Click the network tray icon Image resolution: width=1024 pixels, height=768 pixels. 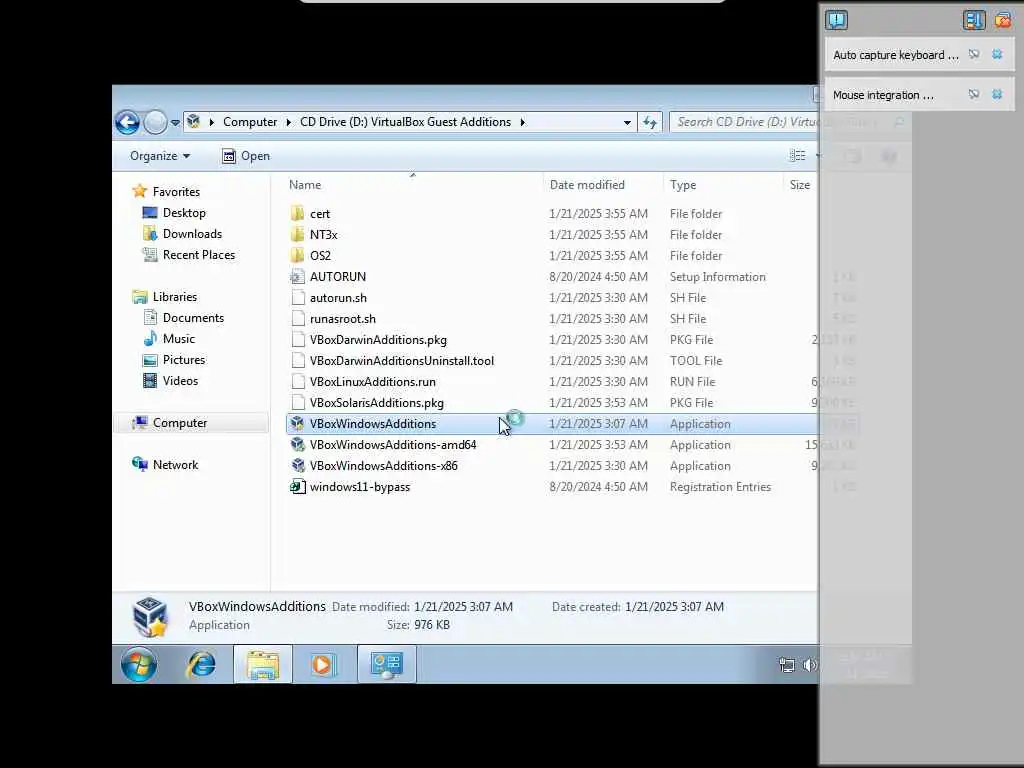[787, 665]
